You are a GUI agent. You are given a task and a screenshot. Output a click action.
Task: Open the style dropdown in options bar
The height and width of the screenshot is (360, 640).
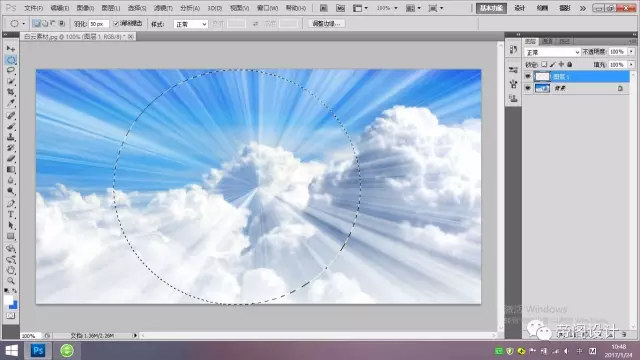pos(191,24)
